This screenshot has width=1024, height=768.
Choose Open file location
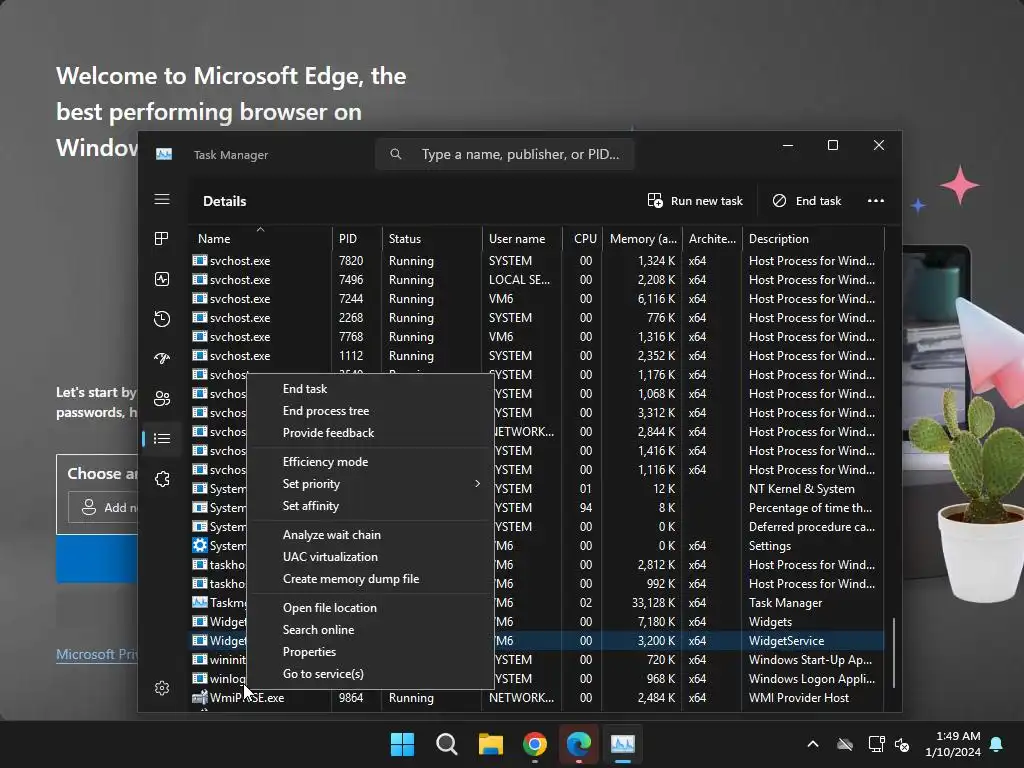tap(371, 608)
